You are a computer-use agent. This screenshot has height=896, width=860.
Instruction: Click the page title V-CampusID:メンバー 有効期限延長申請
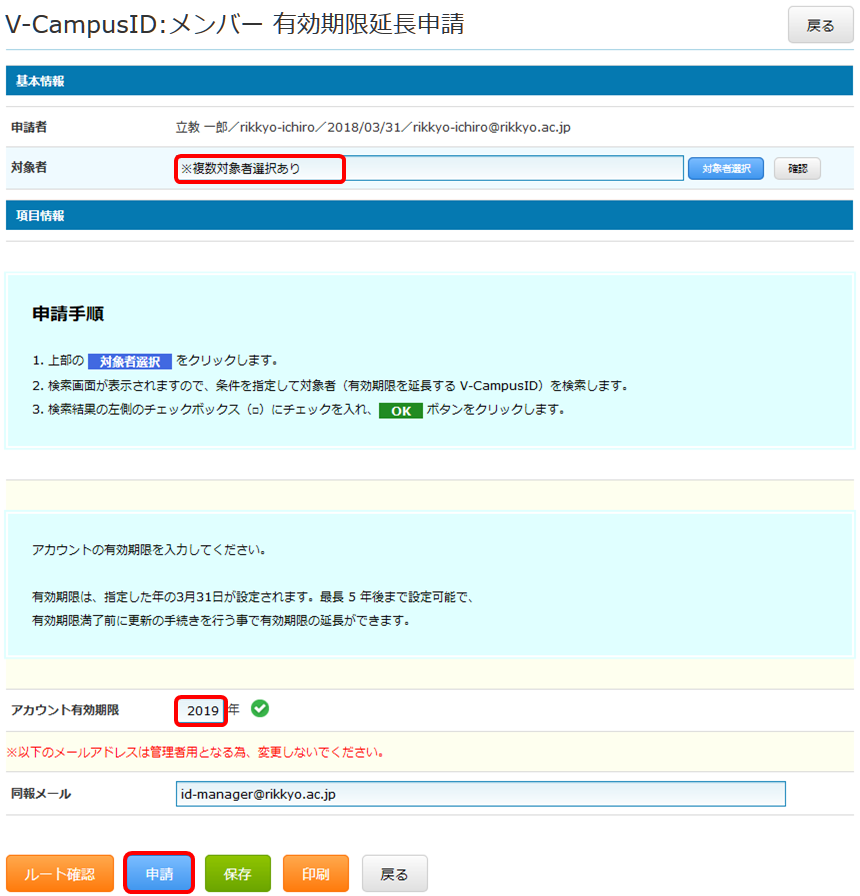[x=235, y=25]
